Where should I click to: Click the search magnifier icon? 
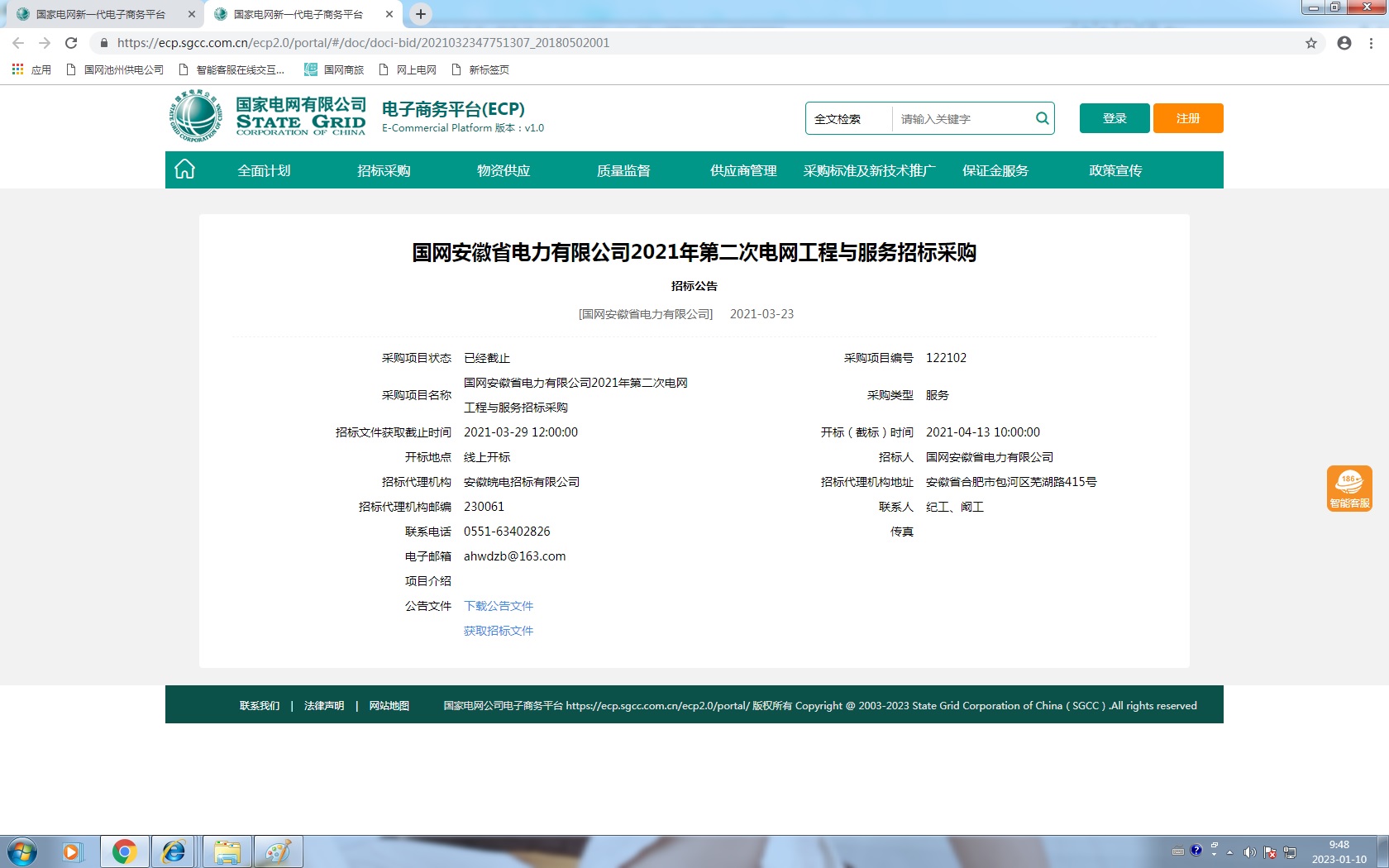coord(1042,118)
